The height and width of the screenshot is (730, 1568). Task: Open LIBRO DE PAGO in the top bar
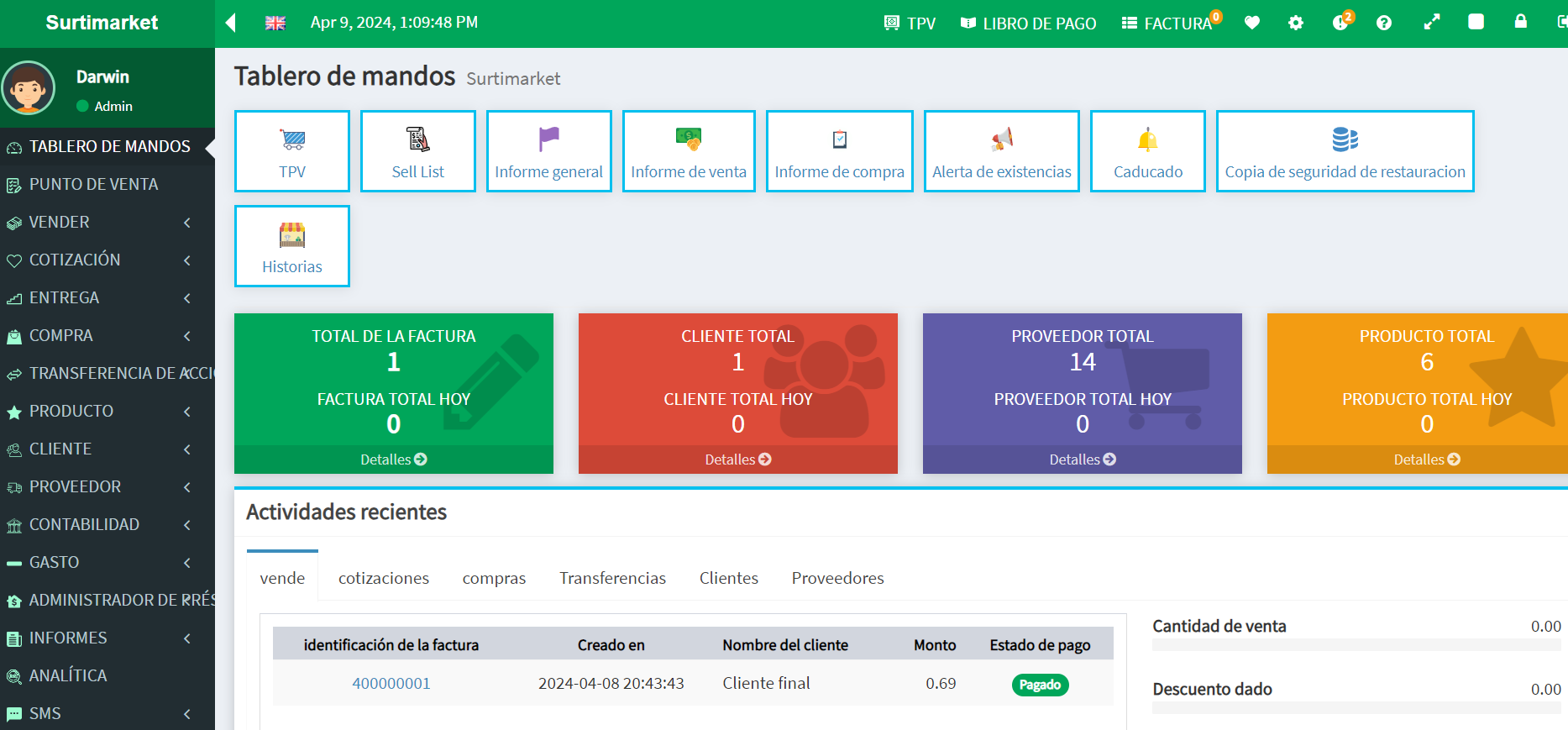click(x=1029, y=24)
